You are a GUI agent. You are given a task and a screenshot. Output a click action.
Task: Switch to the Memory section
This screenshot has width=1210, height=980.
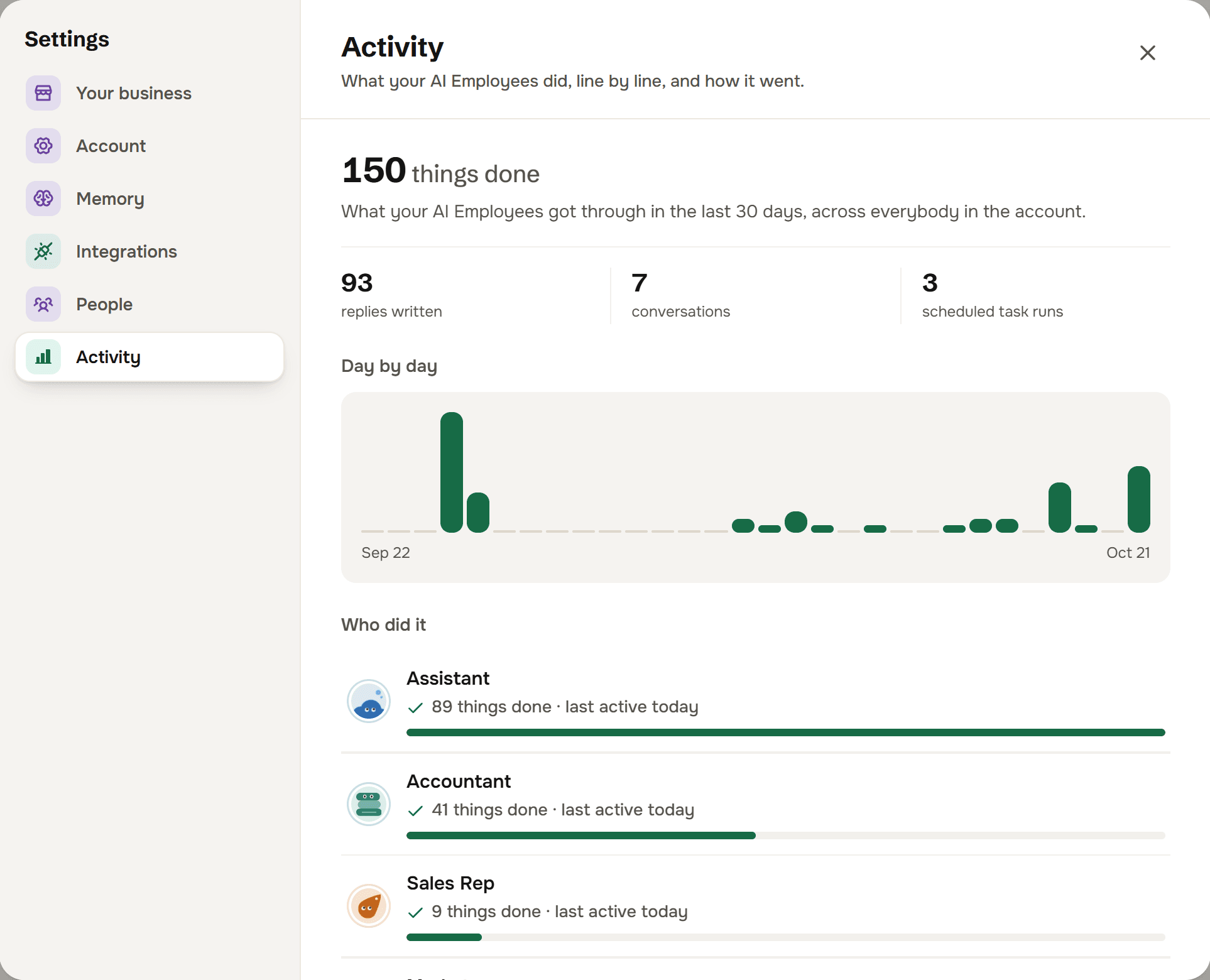(150, 199)
